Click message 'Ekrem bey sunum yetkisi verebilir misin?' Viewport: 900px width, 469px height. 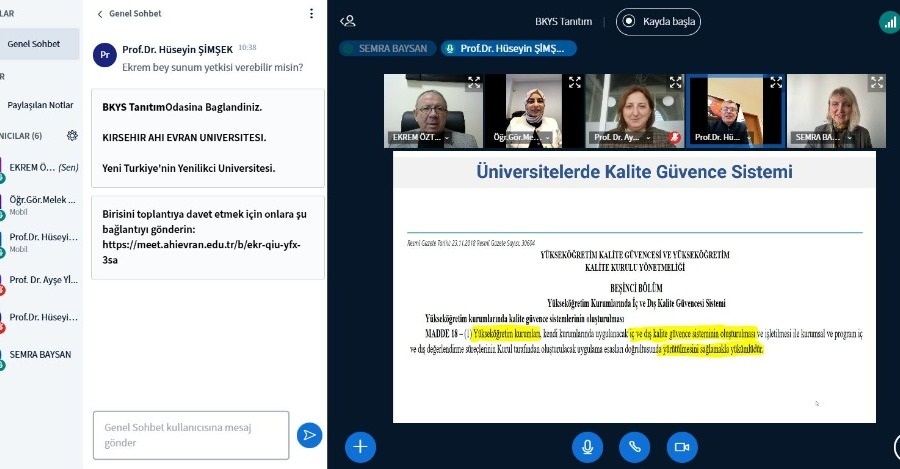point(212,67)
